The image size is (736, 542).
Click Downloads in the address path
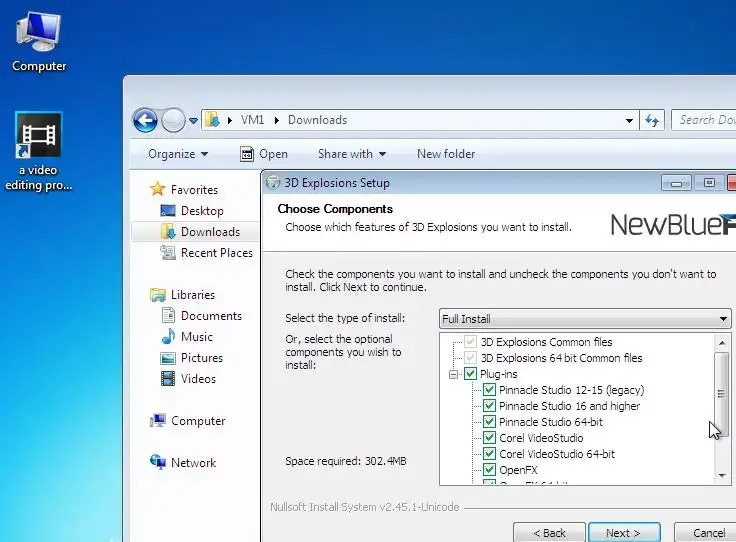coord(317,120)
